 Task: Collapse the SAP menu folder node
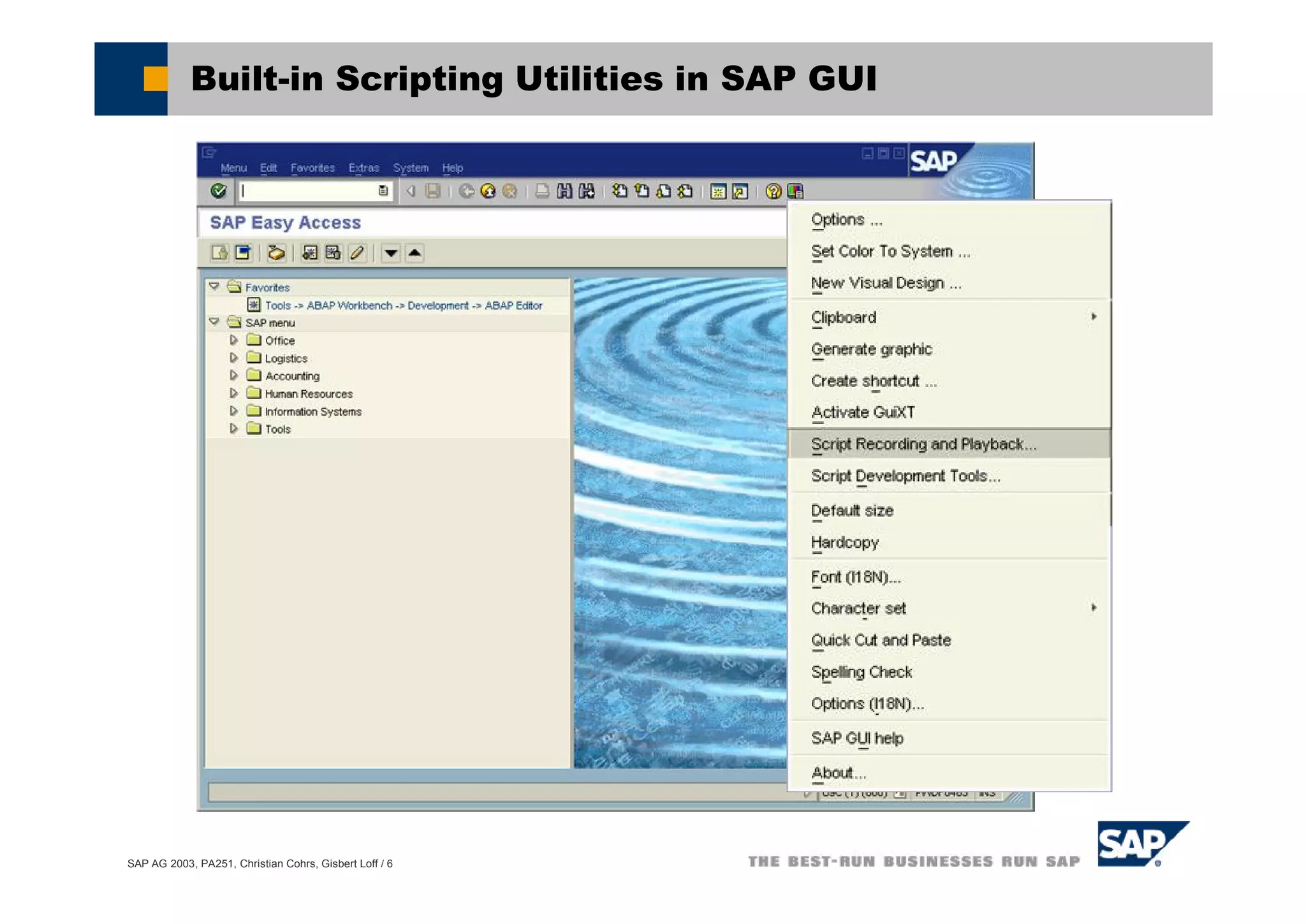214,322
